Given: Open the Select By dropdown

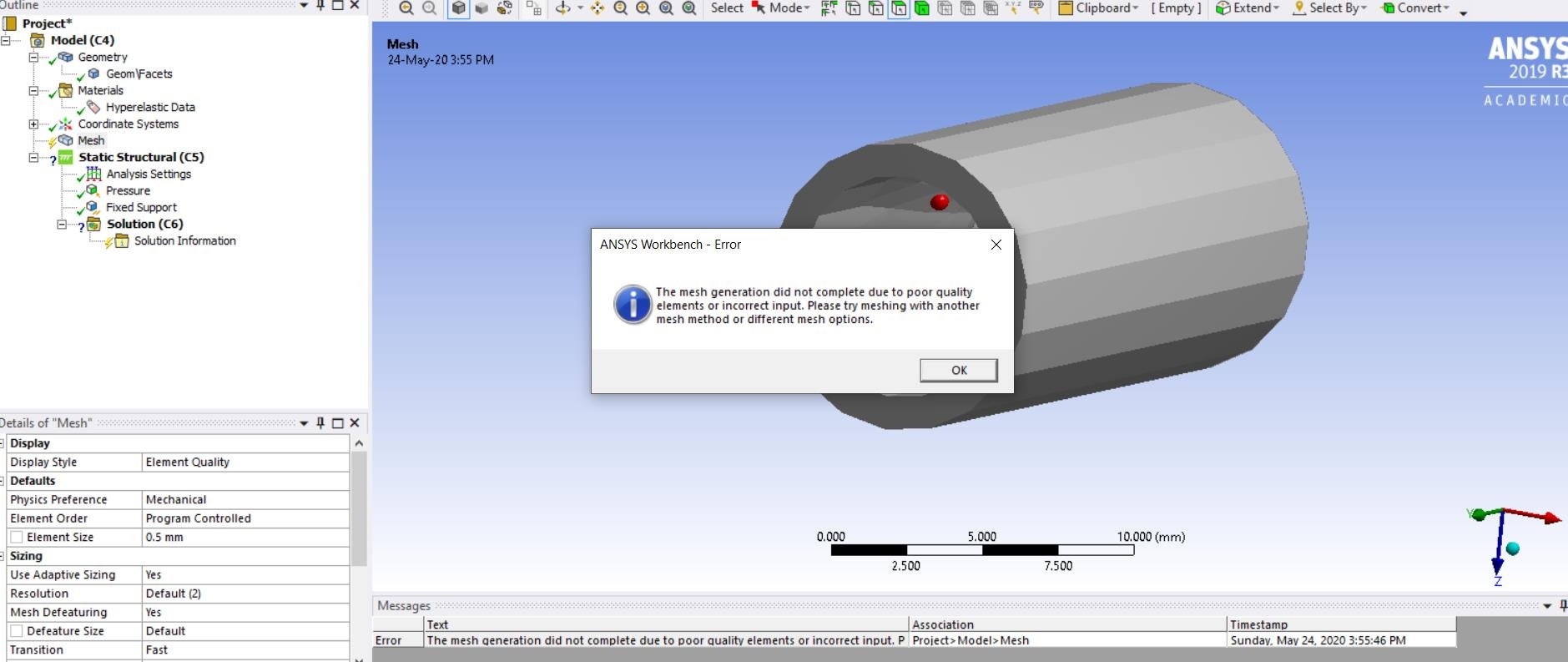Looking at the screenshot, I should [1330, 8].
